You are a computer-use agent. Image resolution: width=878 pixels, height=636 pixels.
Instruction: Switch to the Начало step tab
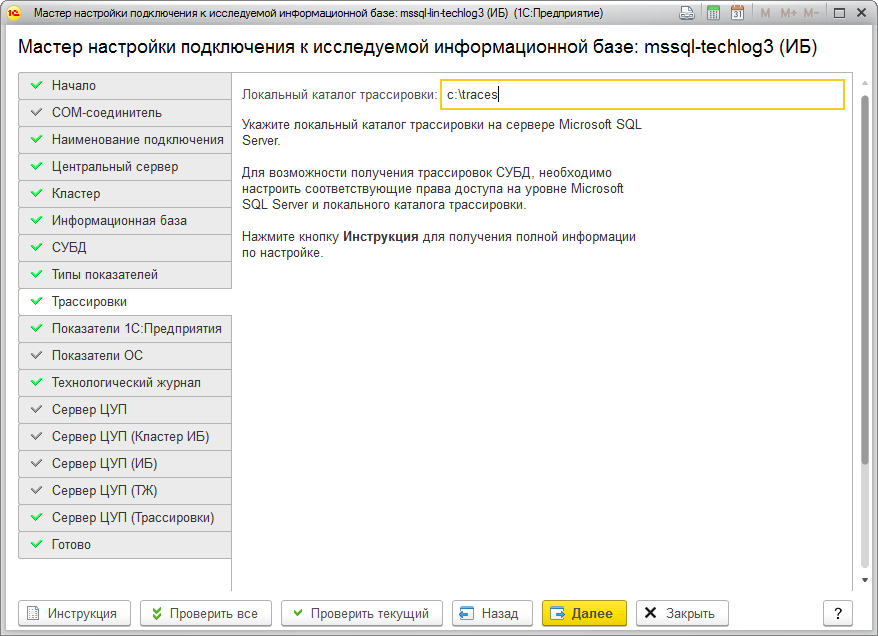124,86
